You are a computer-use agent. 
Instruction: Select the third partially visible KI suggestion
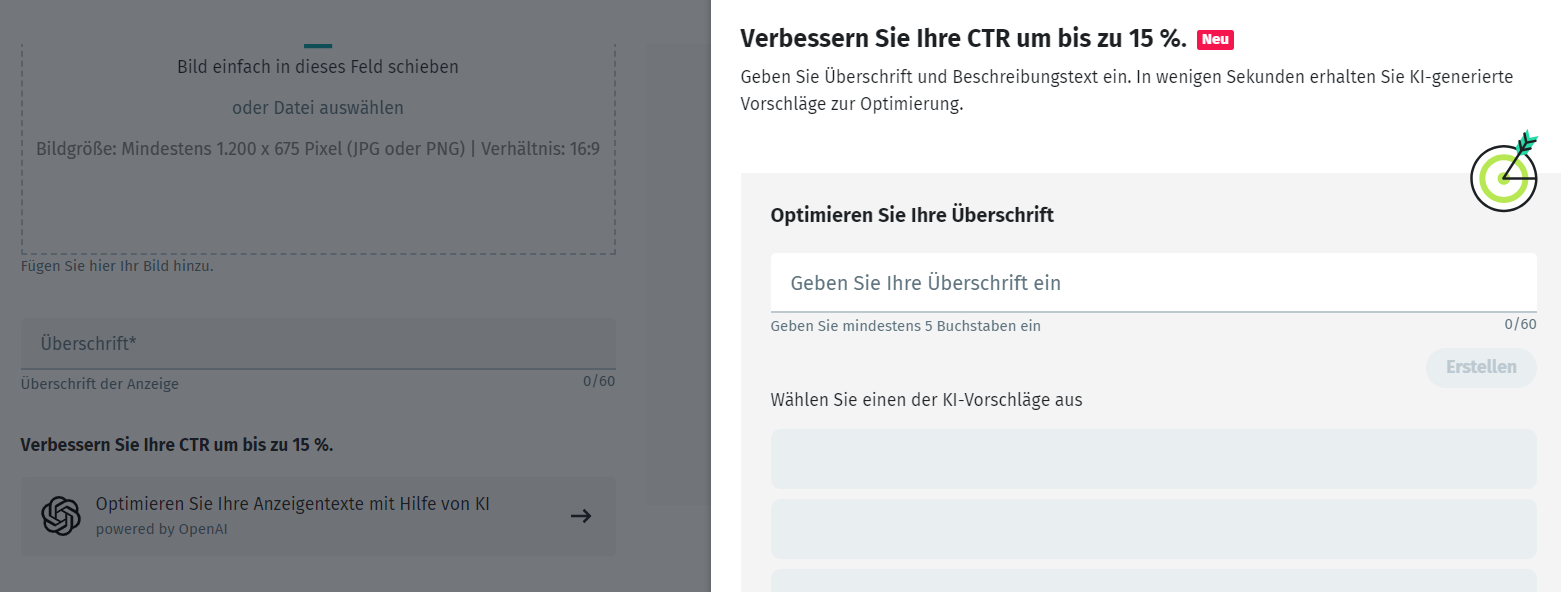click(1153, 581)
